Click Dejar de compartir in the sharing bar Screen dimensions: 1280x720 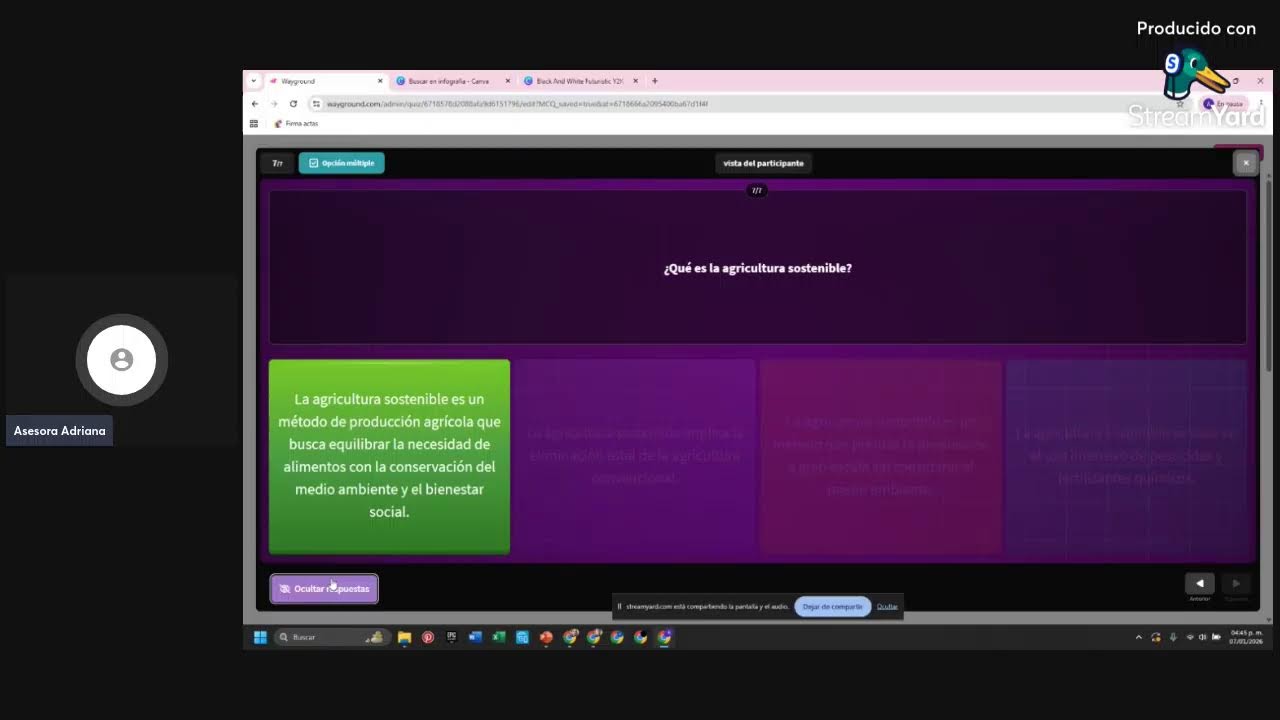click(832, 607)
